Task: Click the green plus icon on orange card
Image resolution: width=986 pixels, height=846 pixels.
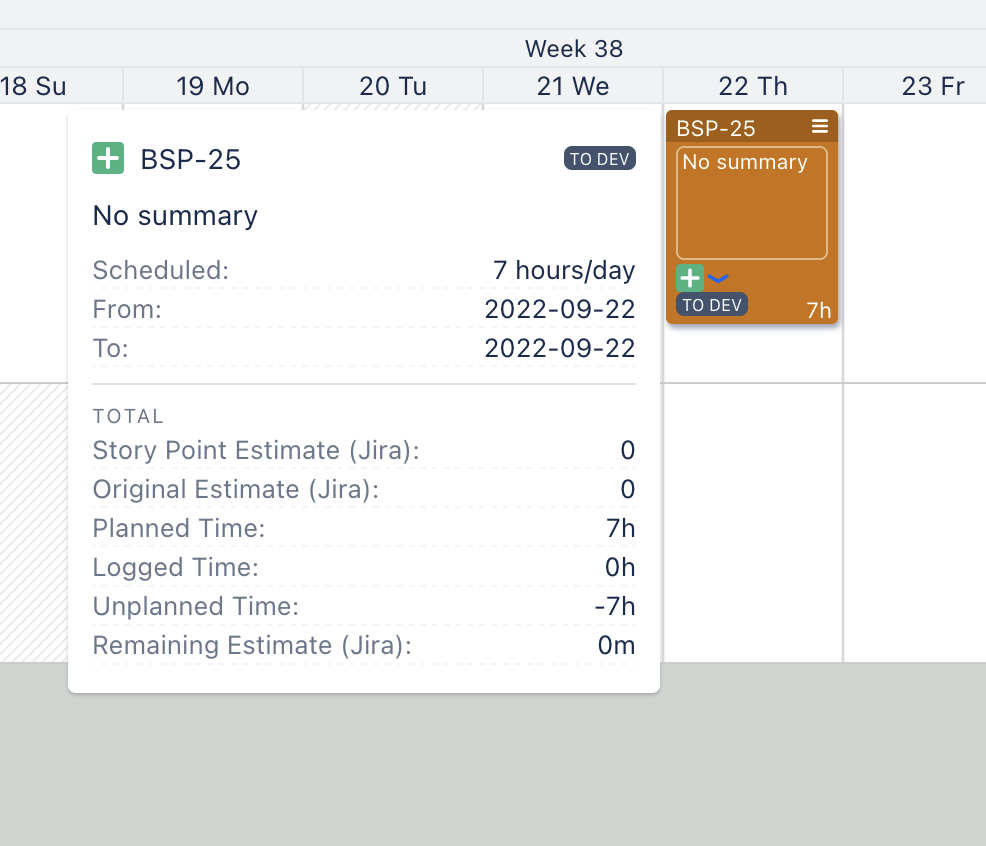Action: (690, 278)
